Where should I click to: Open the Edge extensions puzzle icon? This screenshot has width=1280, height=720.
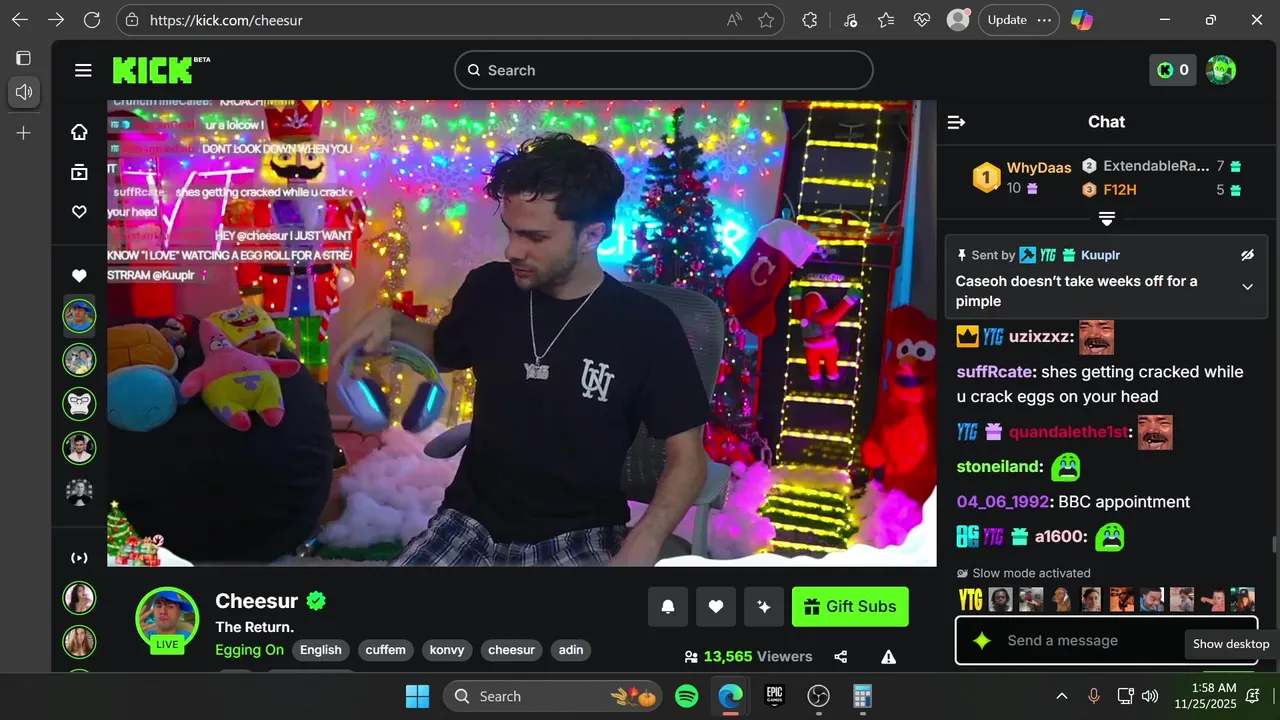click(x=810, y=20)
